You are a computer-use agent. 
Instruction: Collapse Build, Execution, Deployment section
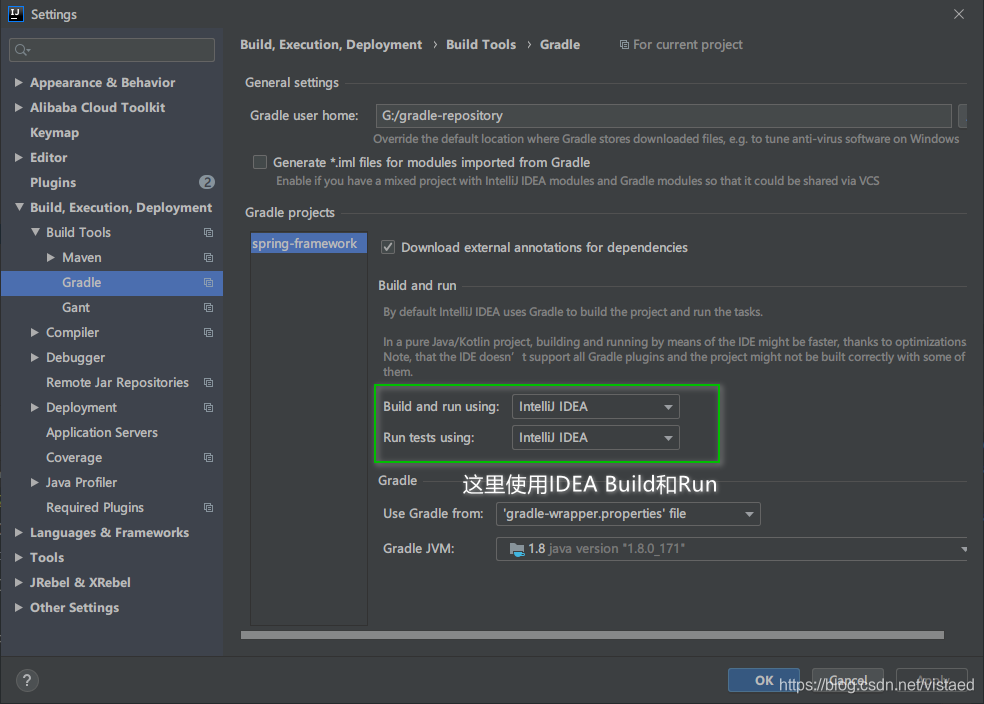tap(19, 207)
